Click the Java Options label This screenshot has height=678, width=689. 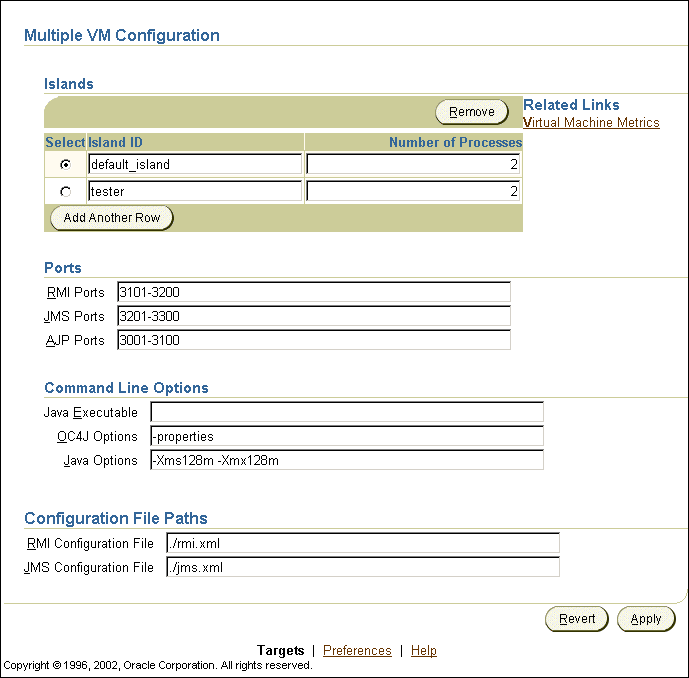[101, 460]
